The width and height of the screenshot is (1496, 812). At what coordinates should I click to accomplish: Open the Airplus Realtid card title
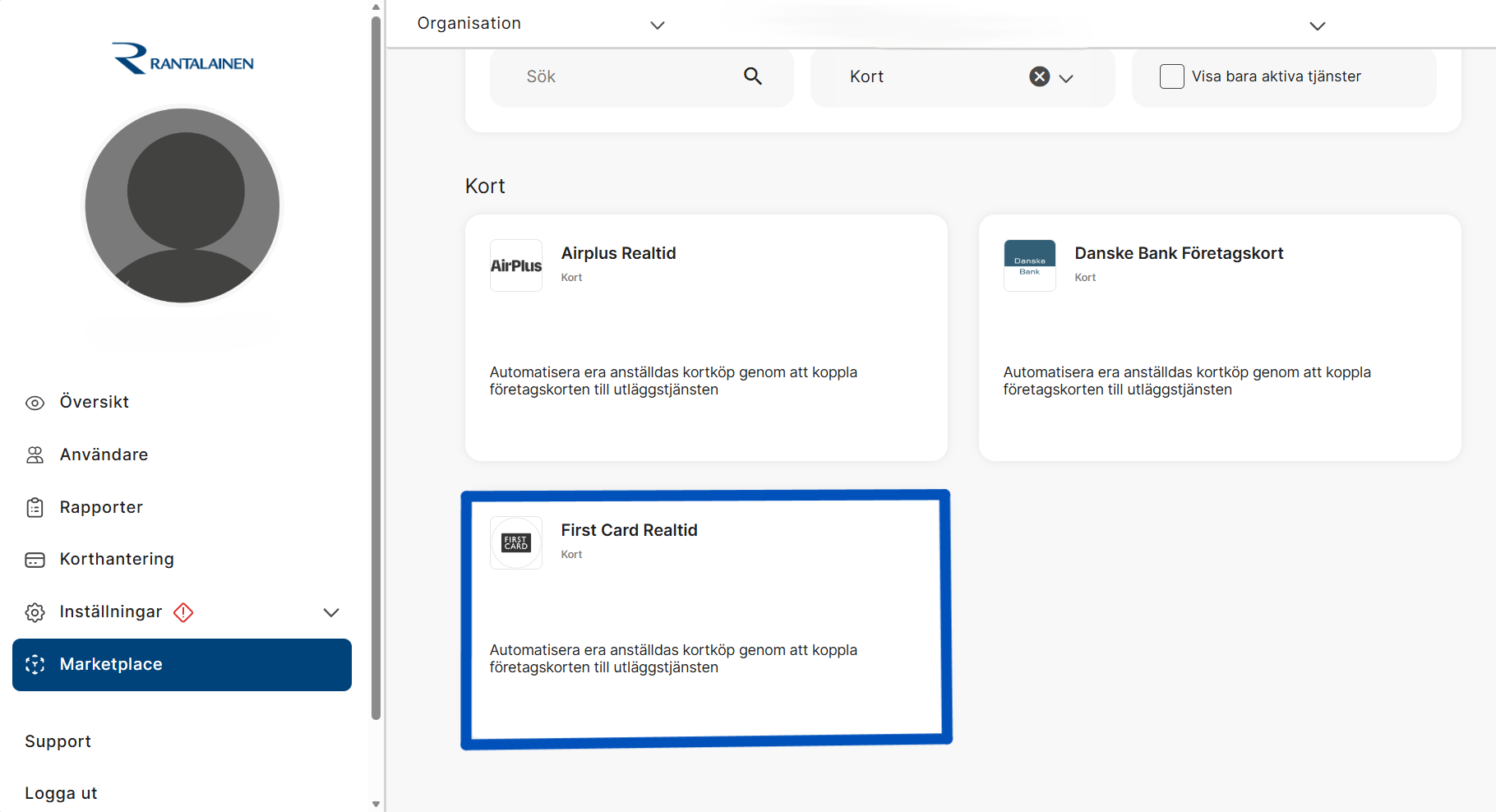pos(618,253)
